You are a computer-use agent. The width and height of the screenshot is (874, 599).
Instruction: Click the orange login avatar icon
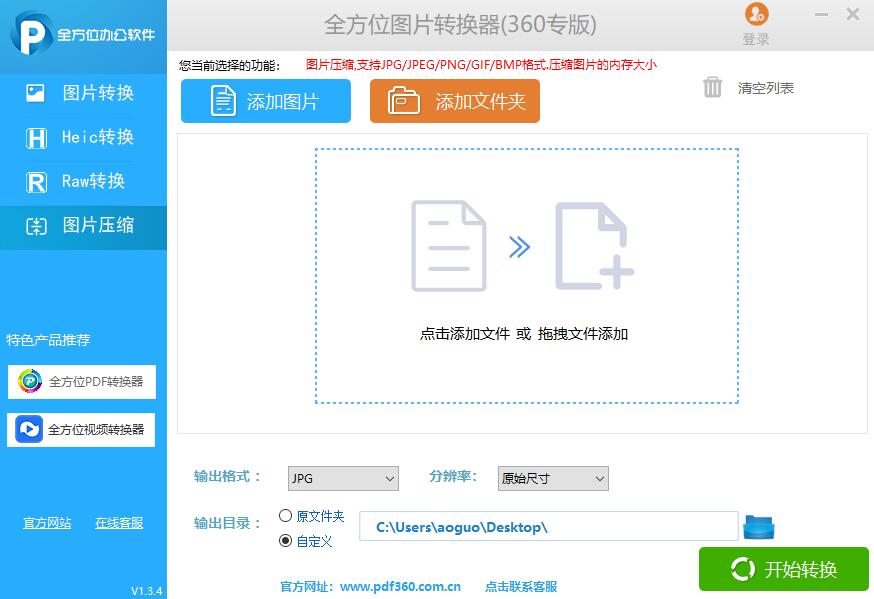tap(756, 14)
